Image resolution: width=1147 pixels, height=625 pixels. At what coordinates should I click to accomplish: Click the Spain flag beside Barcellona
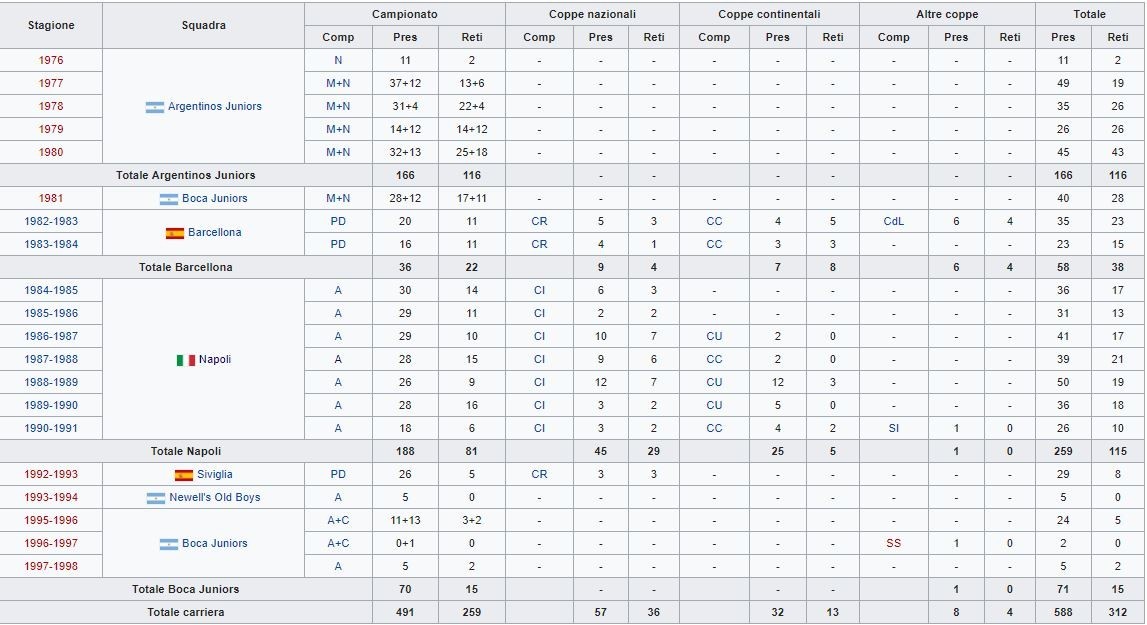coord(174,233)
